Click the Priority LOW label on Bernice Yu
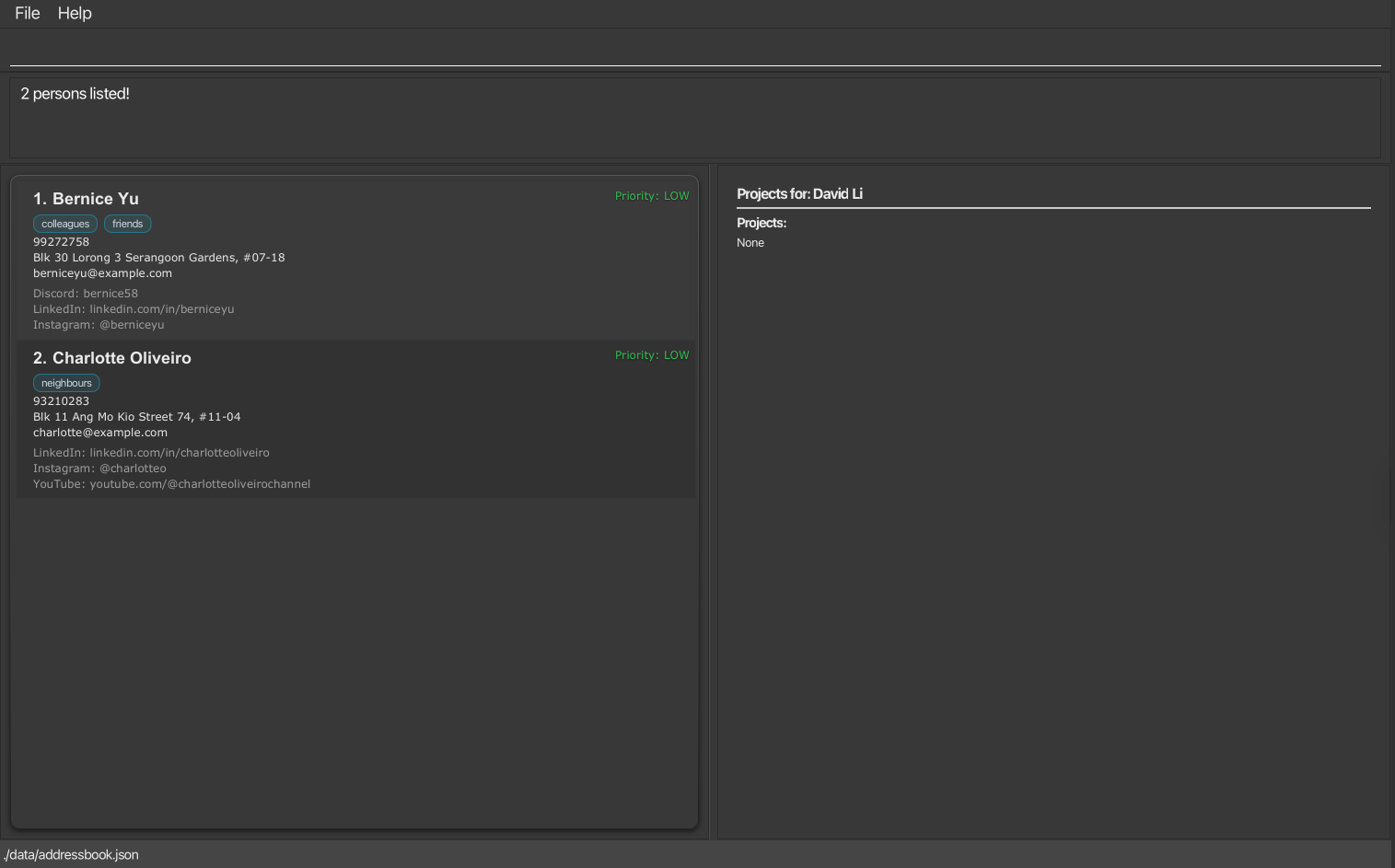This screenshot has height=868, width=1395. click(652, 196)
